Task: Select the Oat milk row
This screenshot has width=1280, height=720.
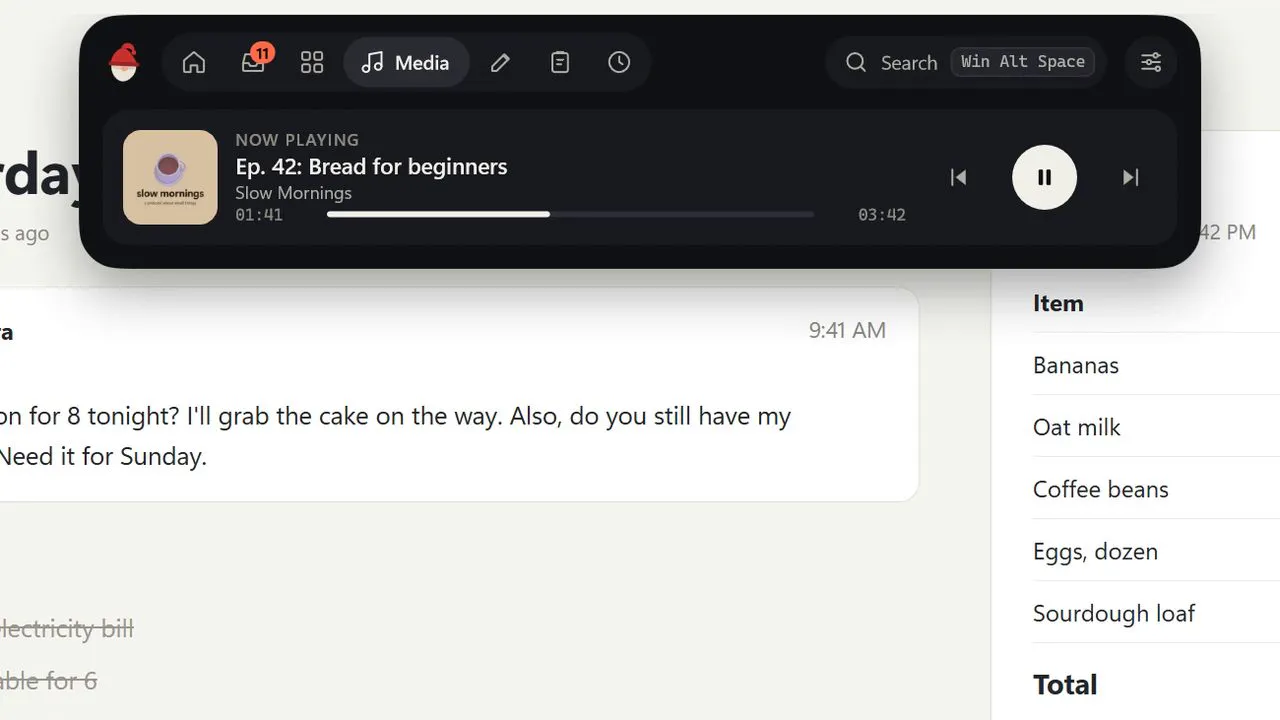Action: point(1156,427)
